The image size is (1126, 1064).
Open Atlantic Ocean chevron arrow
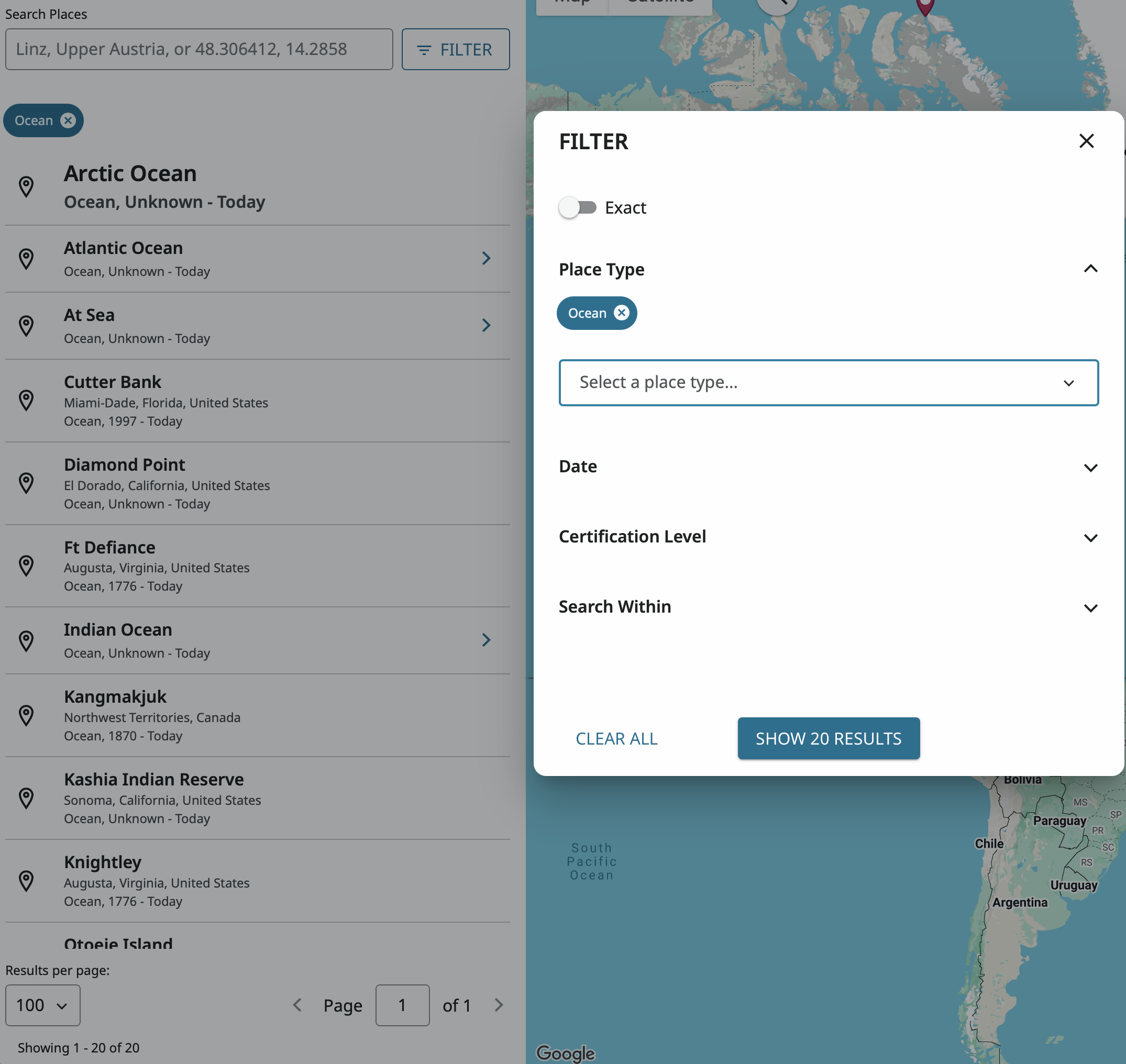[x=486, y=259]
